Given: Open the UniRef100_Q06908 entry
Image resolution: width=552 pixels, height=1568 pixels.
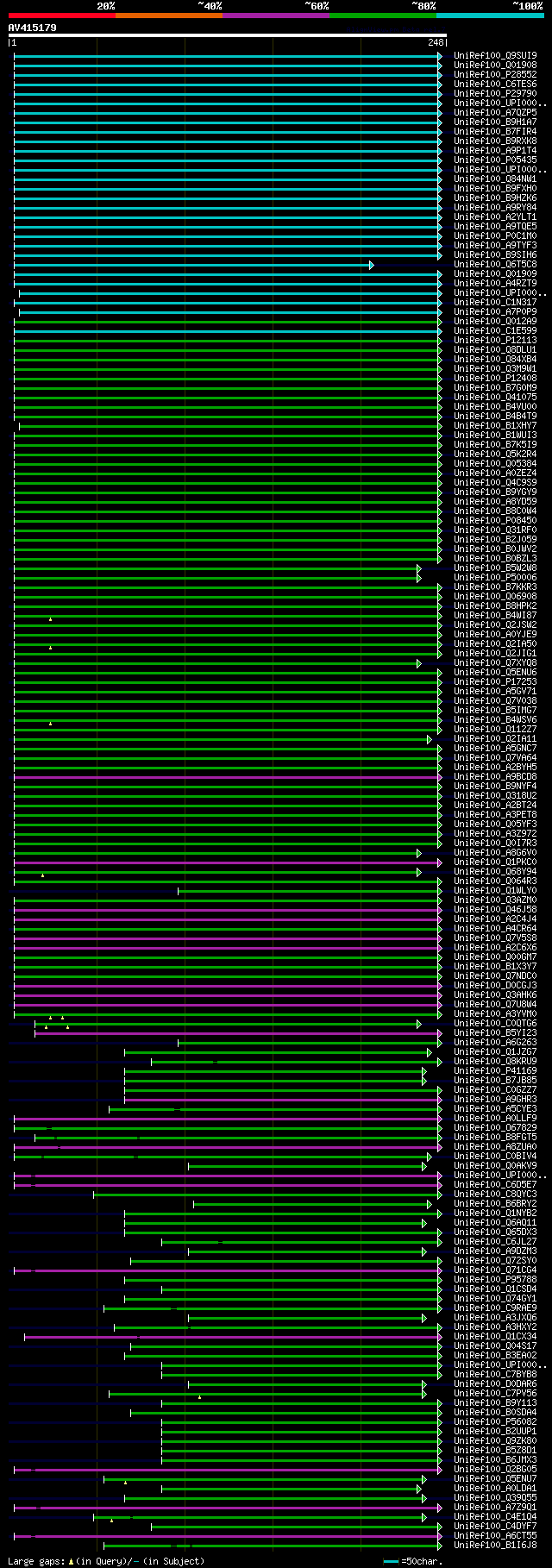Looking at the screenshot, I should pyautogui.click(x=495, y=597).
